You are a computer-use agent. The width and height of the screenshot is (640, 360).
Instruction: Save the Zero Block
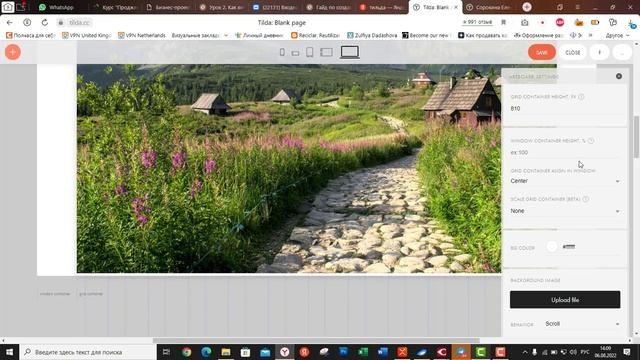pos(542,52)
